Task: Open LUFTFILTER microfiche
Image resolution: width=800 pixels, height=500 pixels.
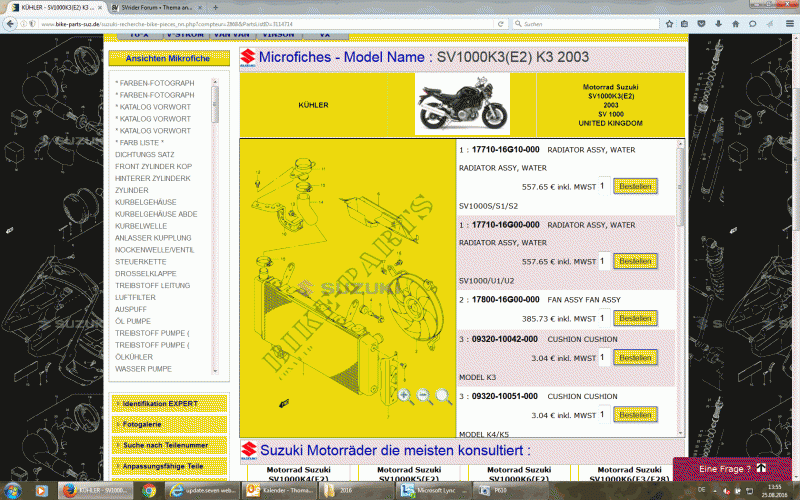Action: pyautogui.click(x=135, y=297)
